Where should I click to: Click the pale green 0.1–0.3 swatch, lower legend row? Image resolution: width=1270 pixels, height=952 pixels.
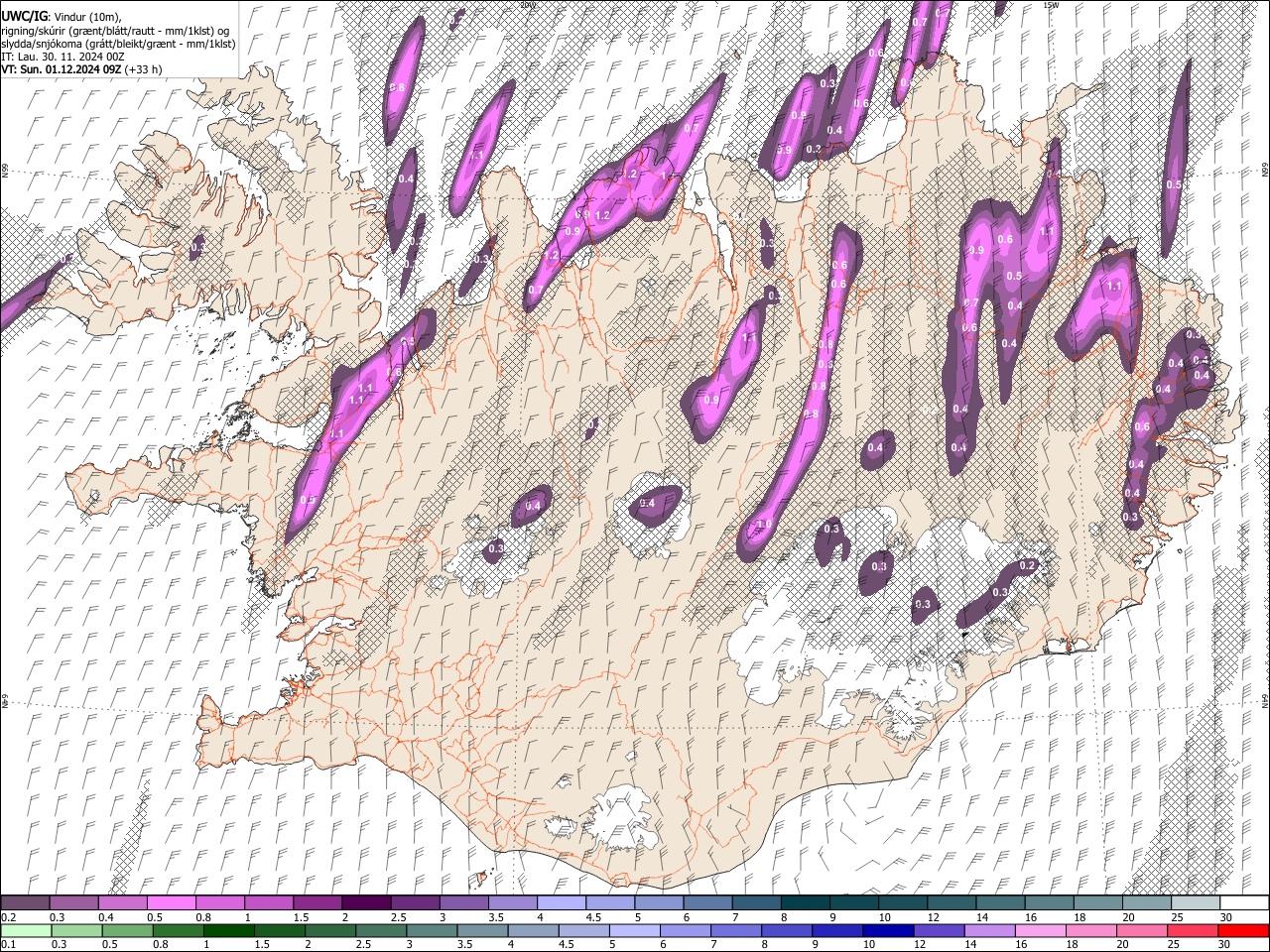pyautogui.click(x=25, y=930)
